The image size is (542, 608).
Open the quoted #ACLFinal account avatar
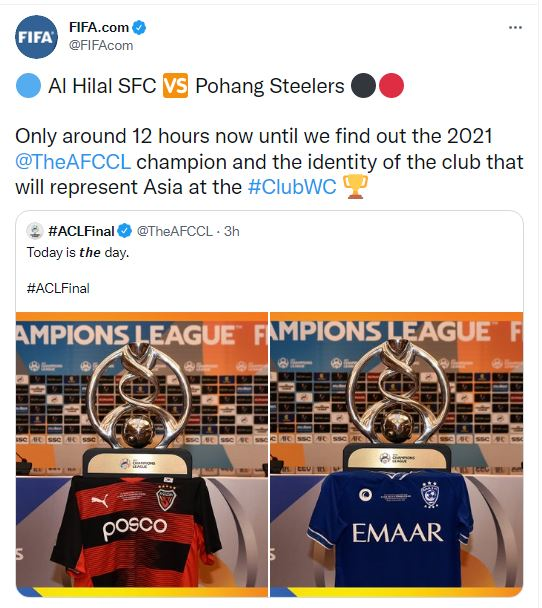tap(35, 231)
